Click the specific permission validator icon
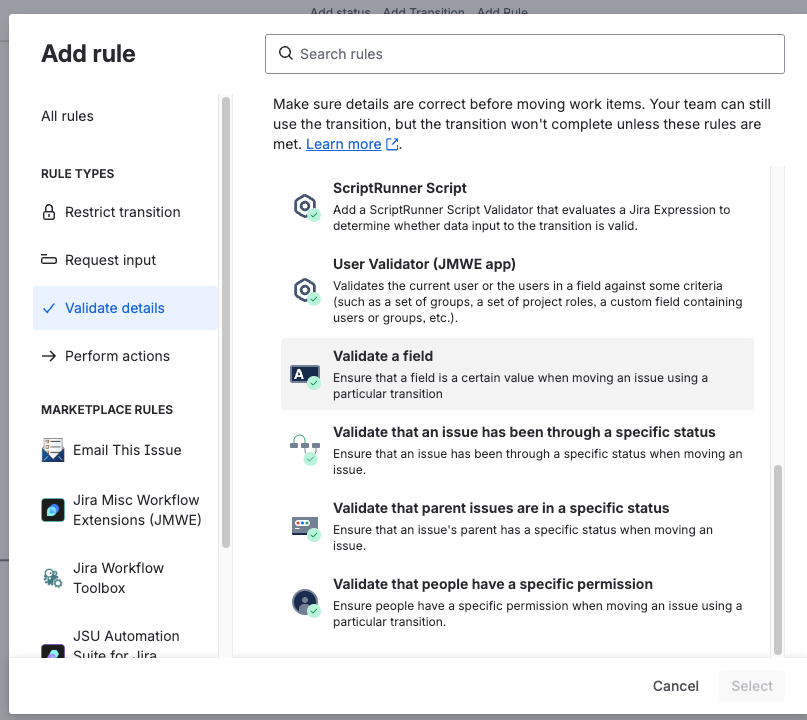 point(306,603)
